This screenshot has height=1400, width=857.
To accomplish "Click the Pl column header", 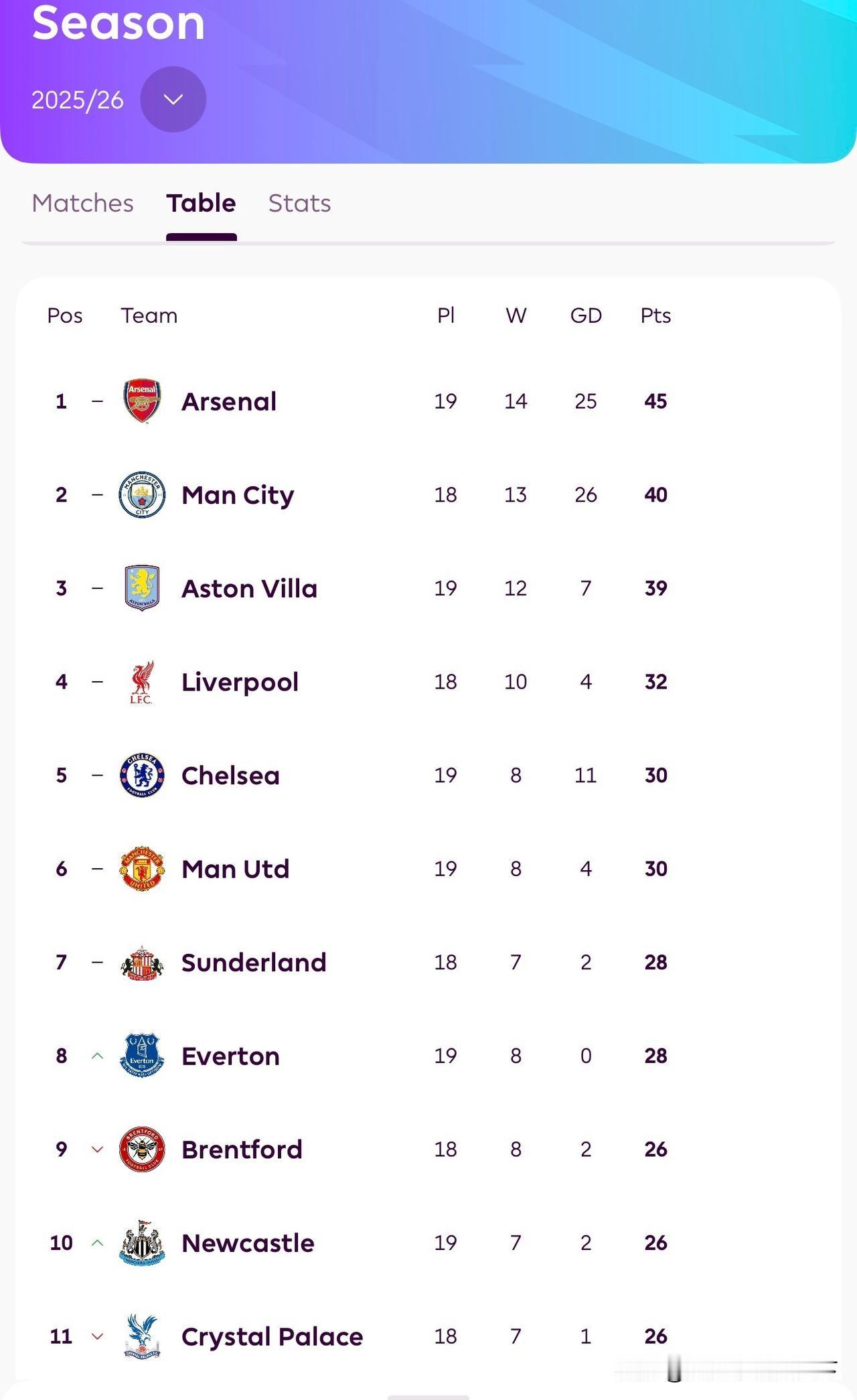I will [446, 316].
